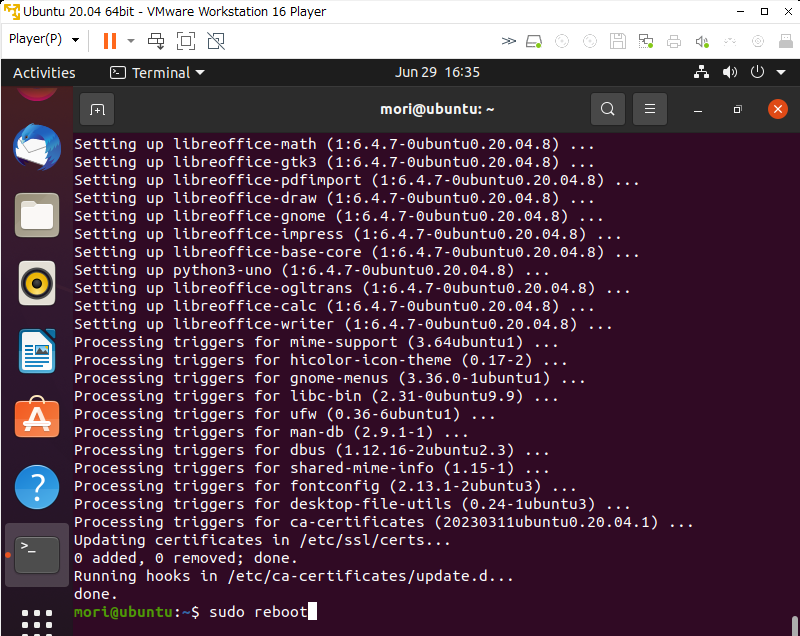This screenshot has width=800, height=636.
Task: Click '0 added, 0 removed; done.' line
Action: click(x=186, y=558)
